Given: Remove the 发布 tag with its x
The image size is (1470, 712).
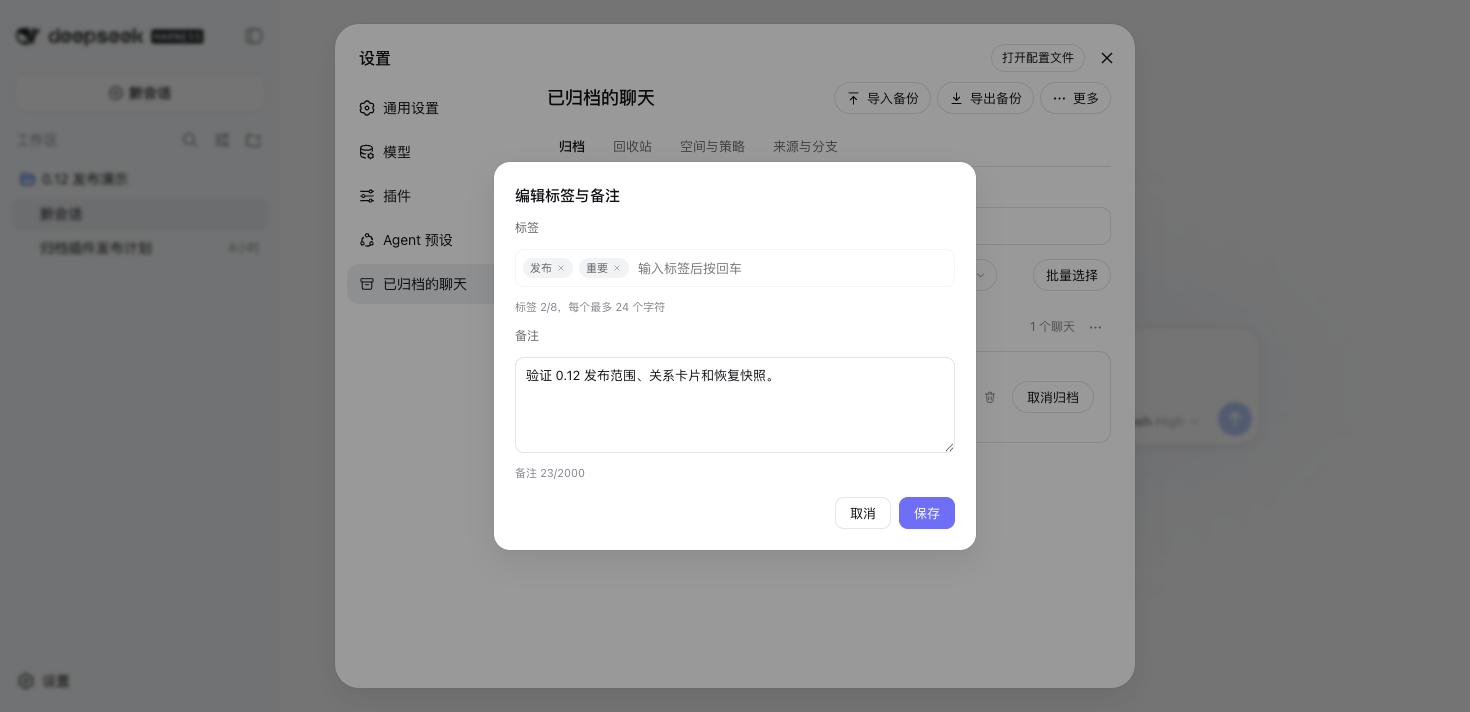Looking at the screenshot, I should pos(561,268).
